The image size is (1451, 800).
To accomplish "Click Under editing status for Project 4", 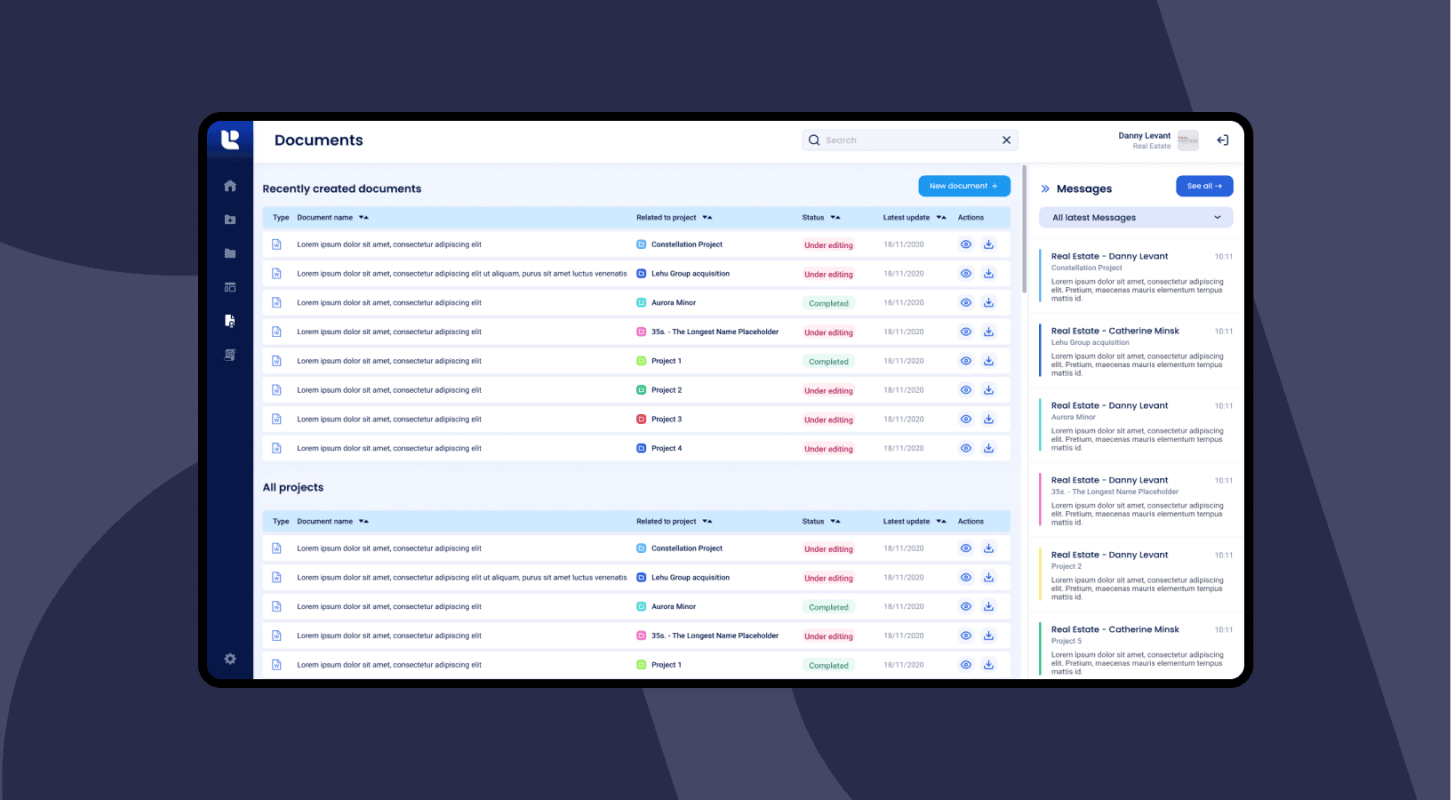I will point(828,449).
